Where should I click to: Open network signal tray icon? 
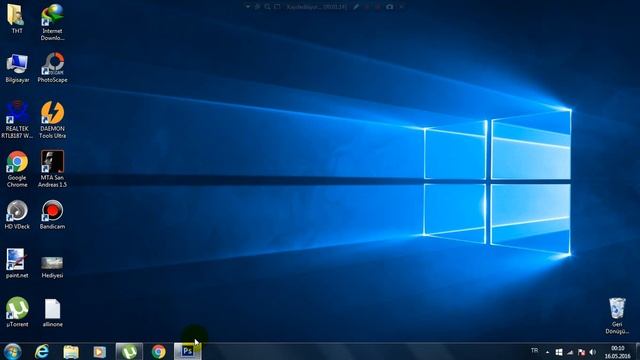click(570, 352)
